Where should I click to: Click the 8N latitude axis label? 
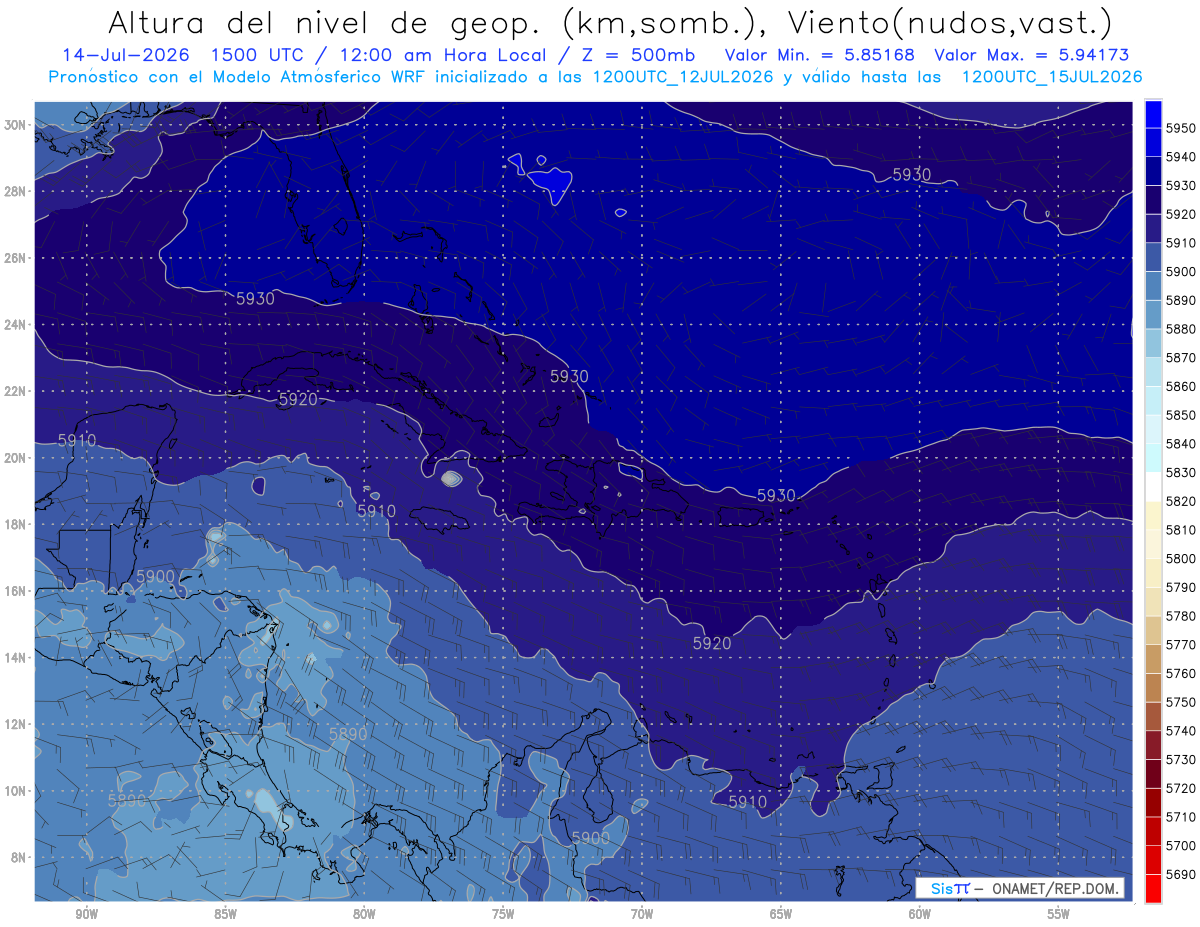pyautogui.click(x=18, y=857)
